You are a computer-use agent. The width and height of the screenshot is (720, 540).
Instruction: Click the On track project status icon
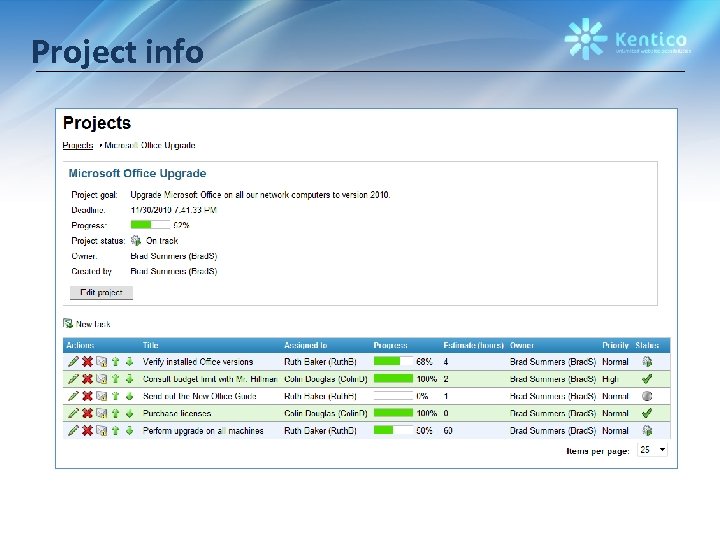(136, 241)
